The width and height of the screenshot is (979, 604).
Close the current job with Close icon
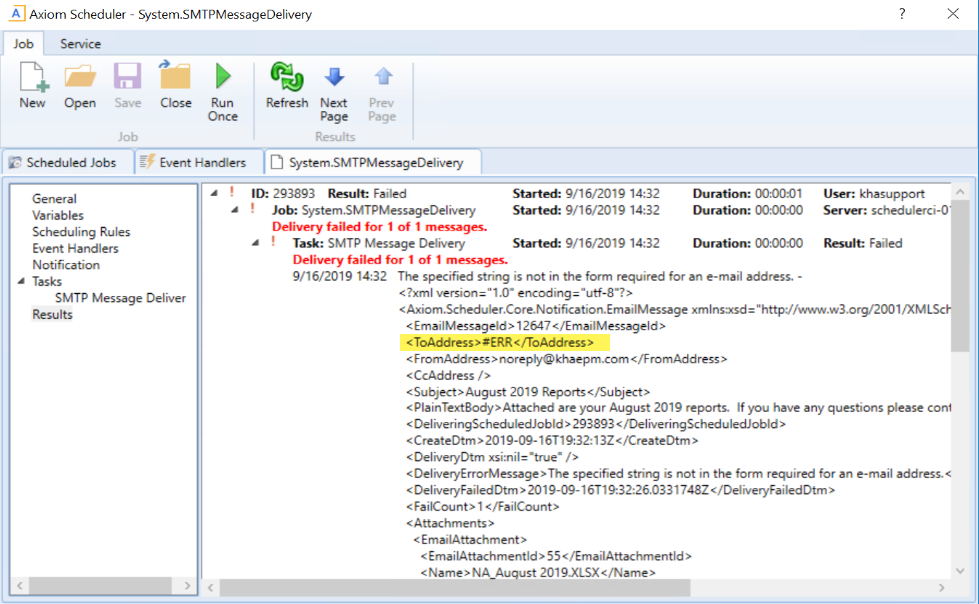175,76
